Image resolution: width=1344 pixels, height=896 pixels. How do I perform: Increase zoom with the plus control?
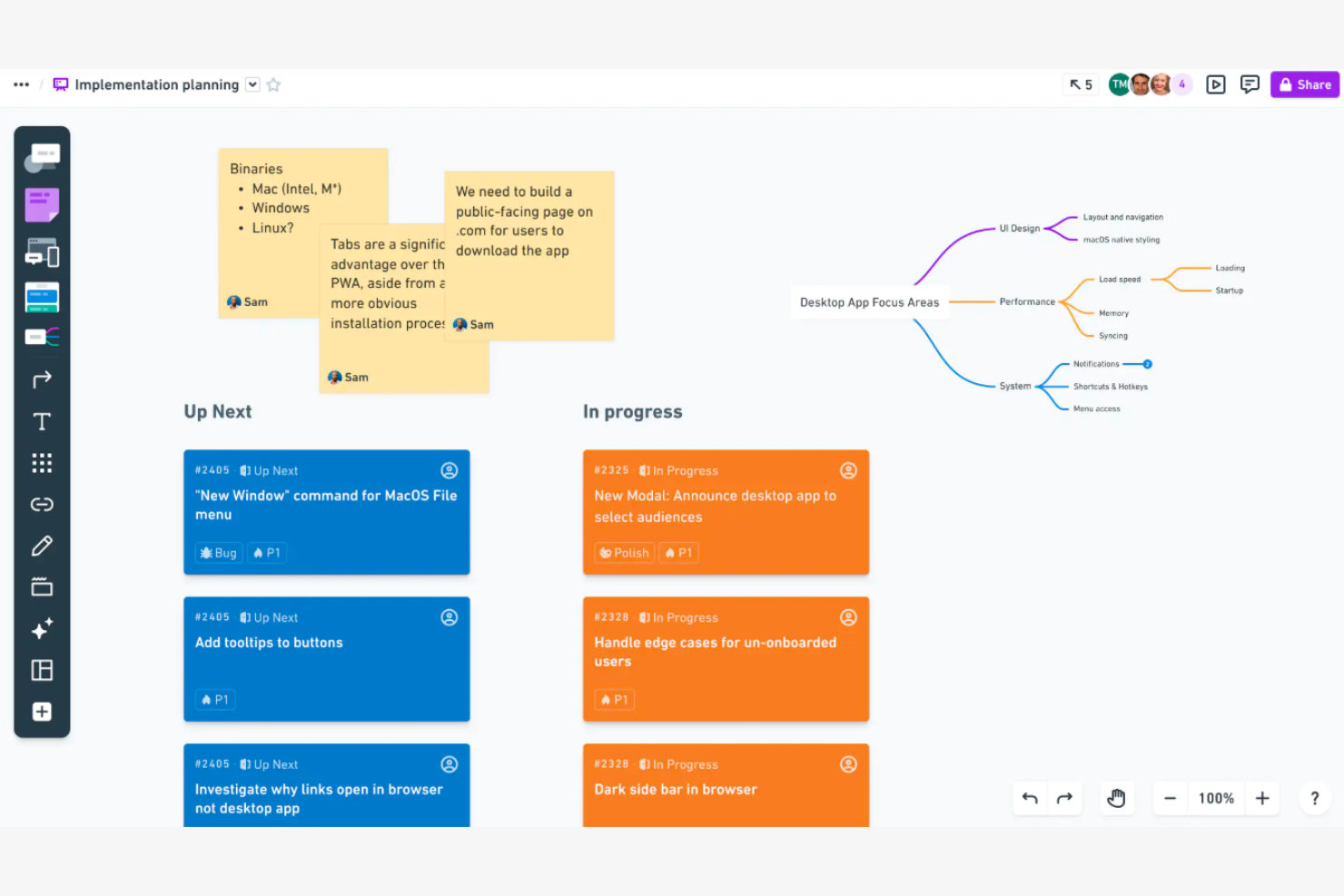tap(1262, 798)
